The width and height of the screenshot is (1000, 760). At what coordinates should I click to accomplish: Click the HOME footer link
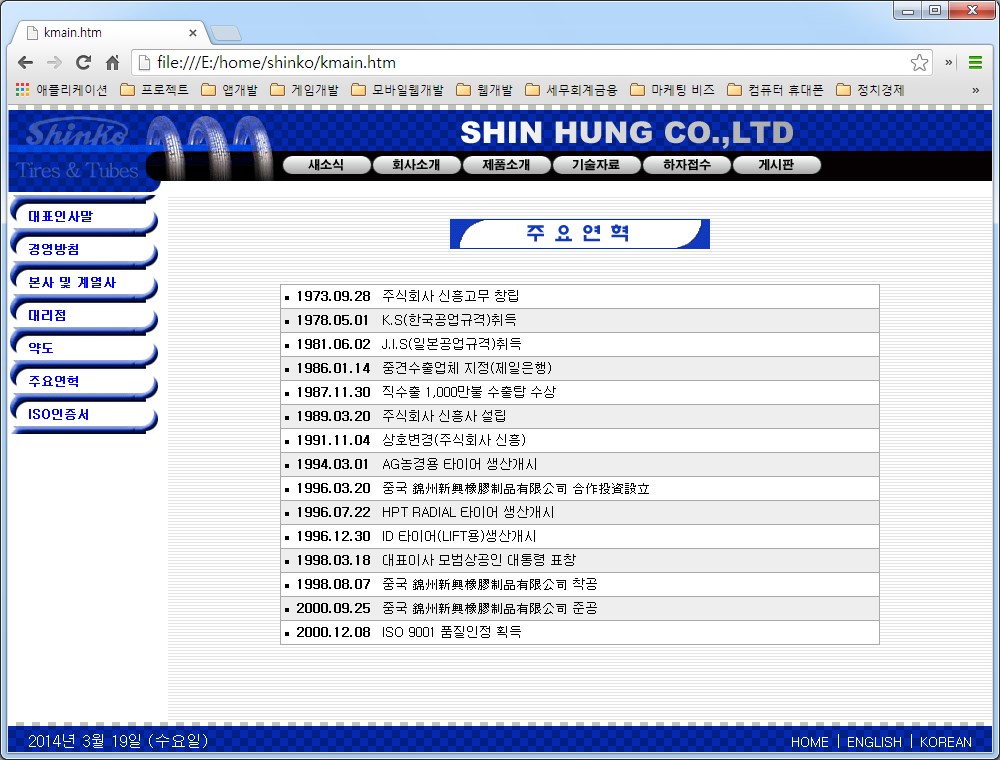pyautogui.click(x=809, y=742)
